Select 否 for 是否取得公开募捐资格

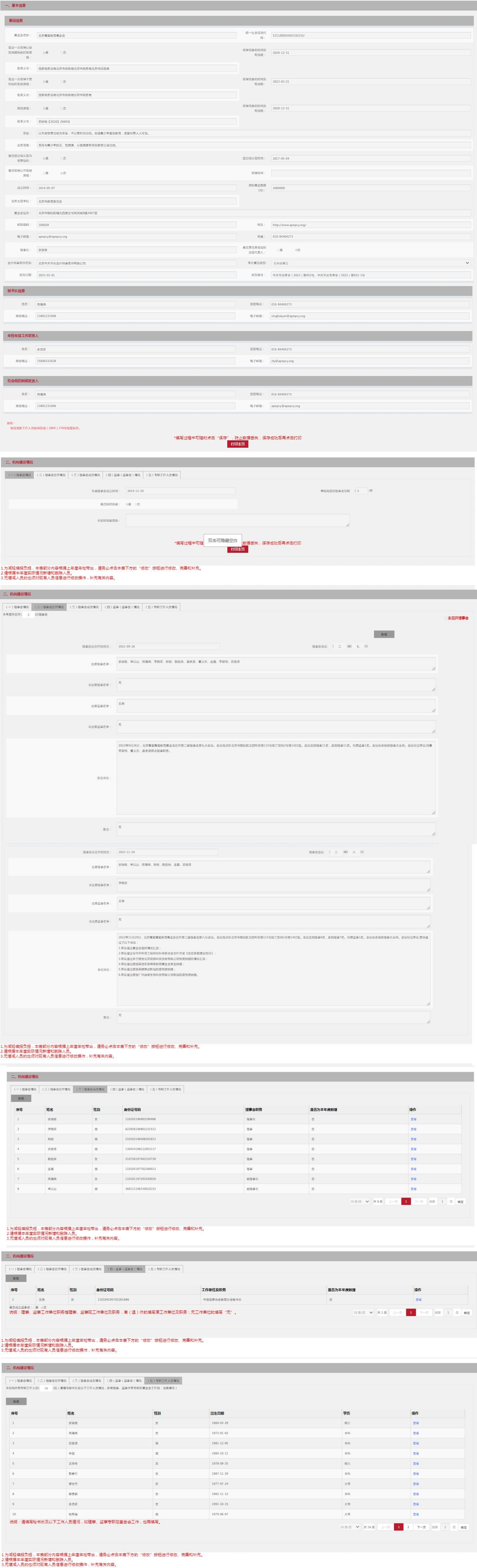pos(62,173)
